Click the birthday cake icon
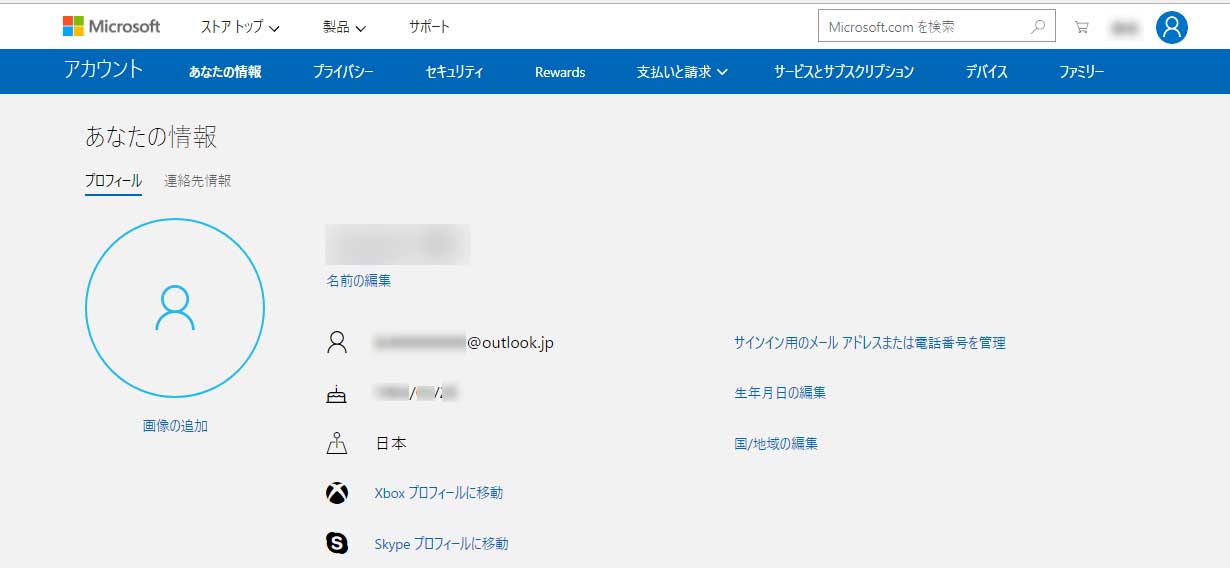Image resolution: width=1230 pixels, height=568 pixels. [x=337, y=394]
